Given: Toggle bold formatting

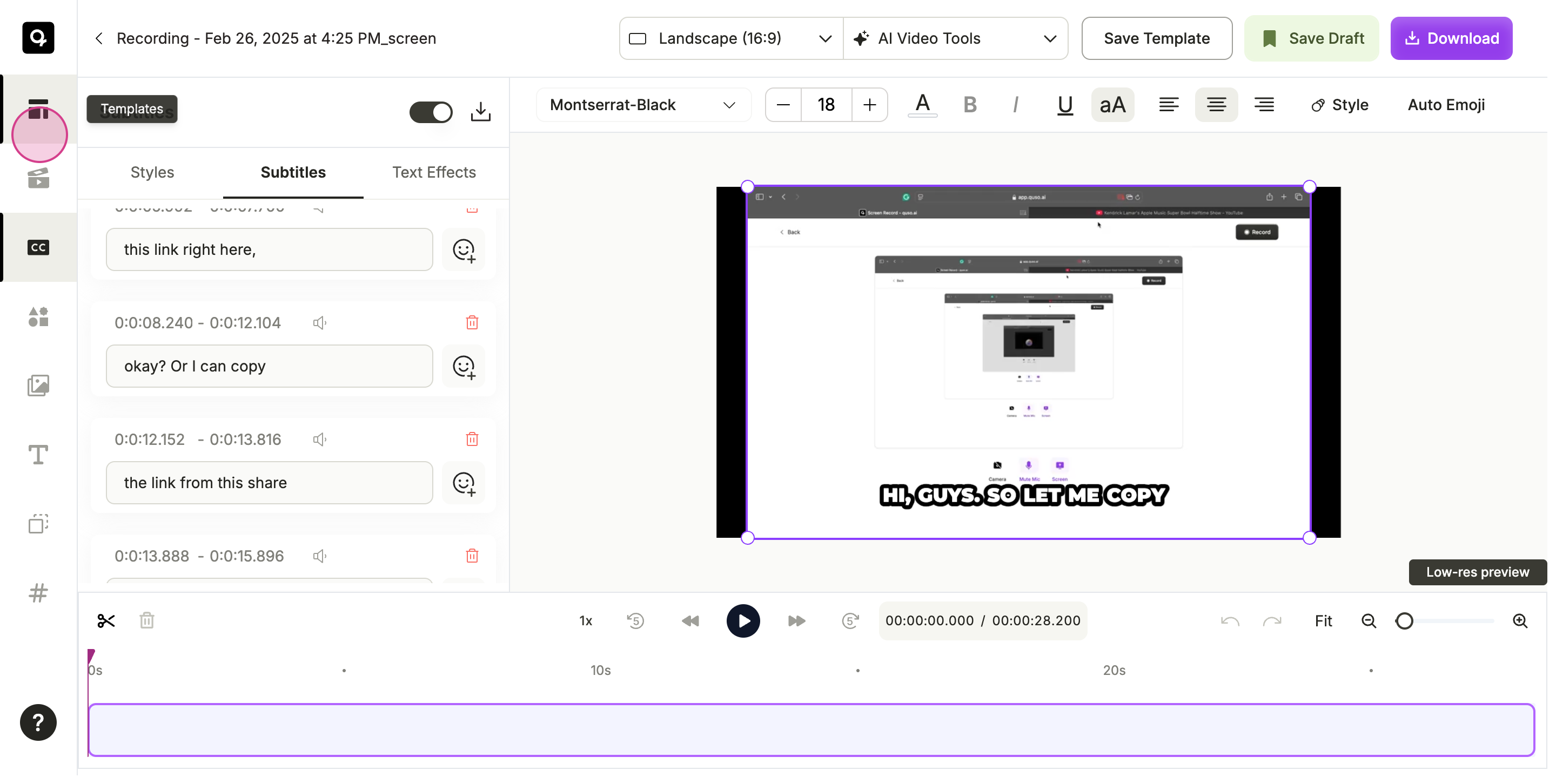Looking at the screenshot, I should [969, 105].
